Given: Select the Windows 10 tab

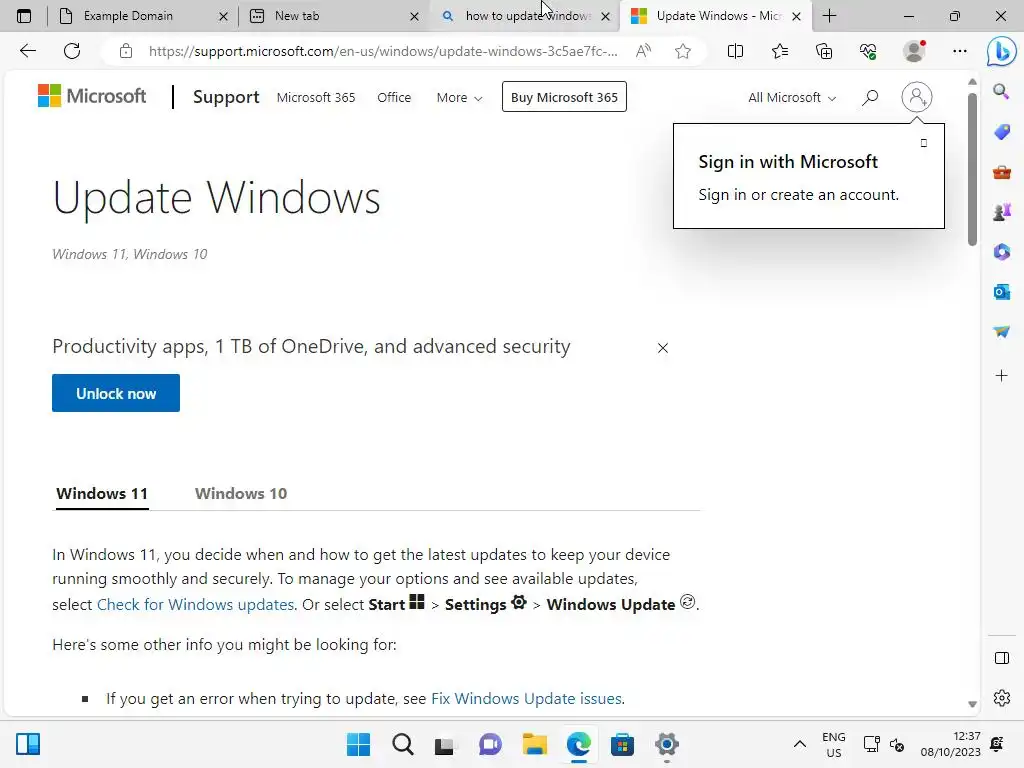Looking at the screenshot, I should 241,494.
